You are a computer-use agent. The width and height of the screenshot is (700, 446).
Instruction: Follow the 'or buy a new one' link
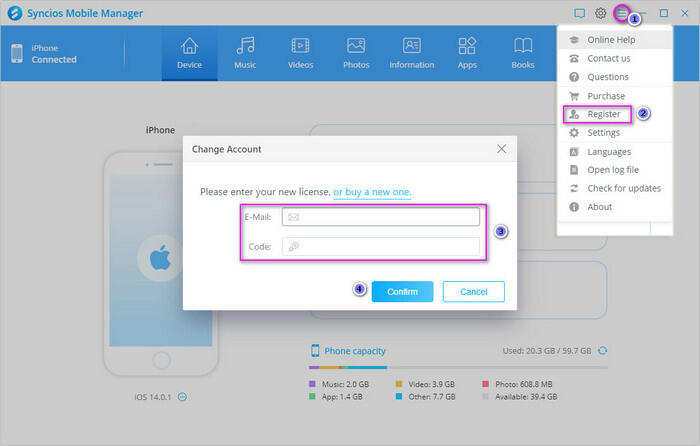point(372,191)
